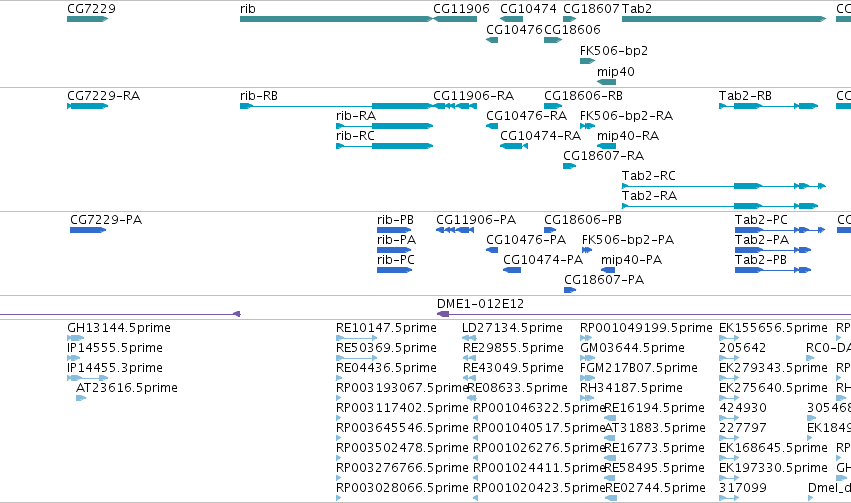Select the AT23616.5prime EST label
Image resolution: width=851 pixels, height=503 pixels.
coord(126,388)
